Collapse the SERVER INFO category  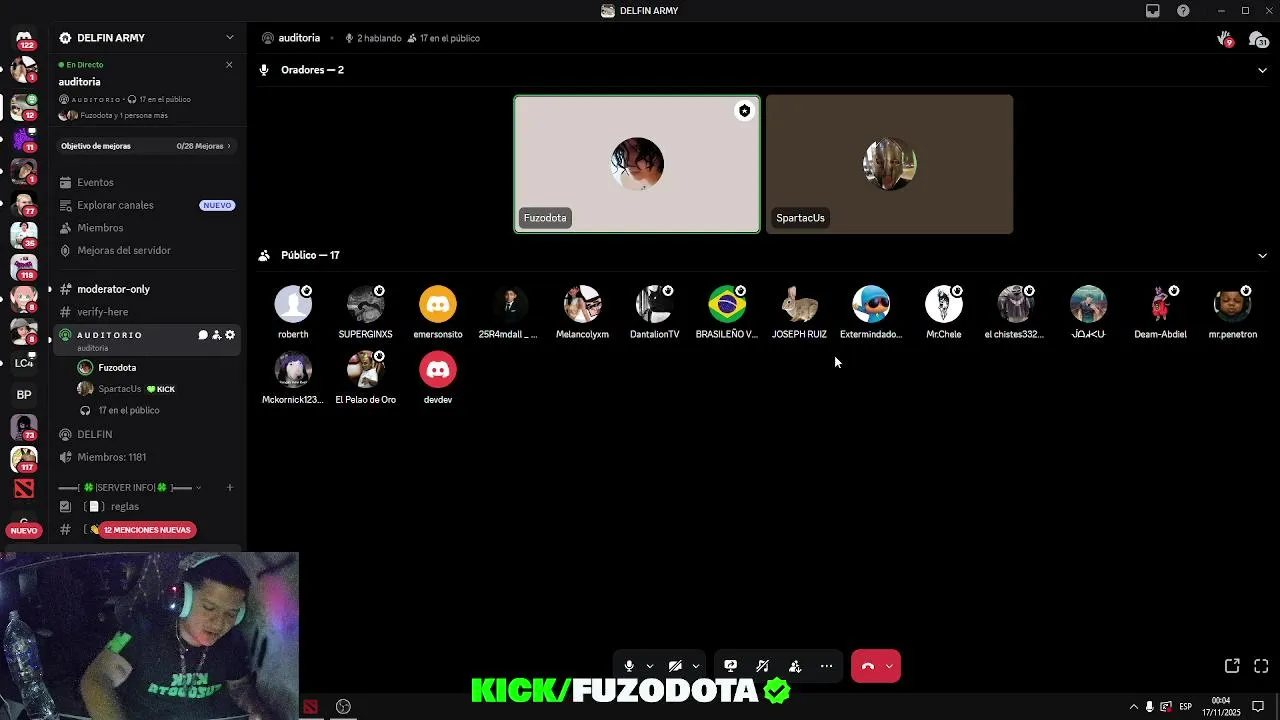130,488
